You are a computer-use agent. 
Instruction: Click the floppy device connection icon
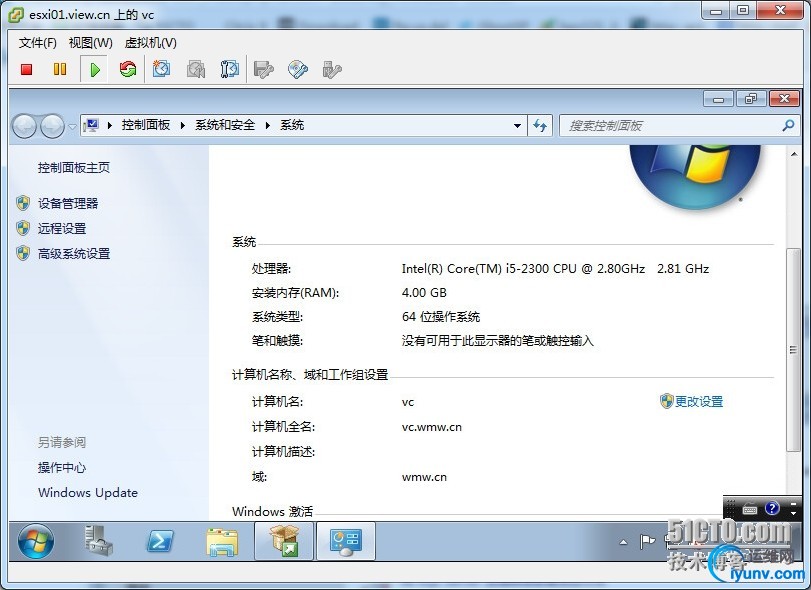click(264, 69)
